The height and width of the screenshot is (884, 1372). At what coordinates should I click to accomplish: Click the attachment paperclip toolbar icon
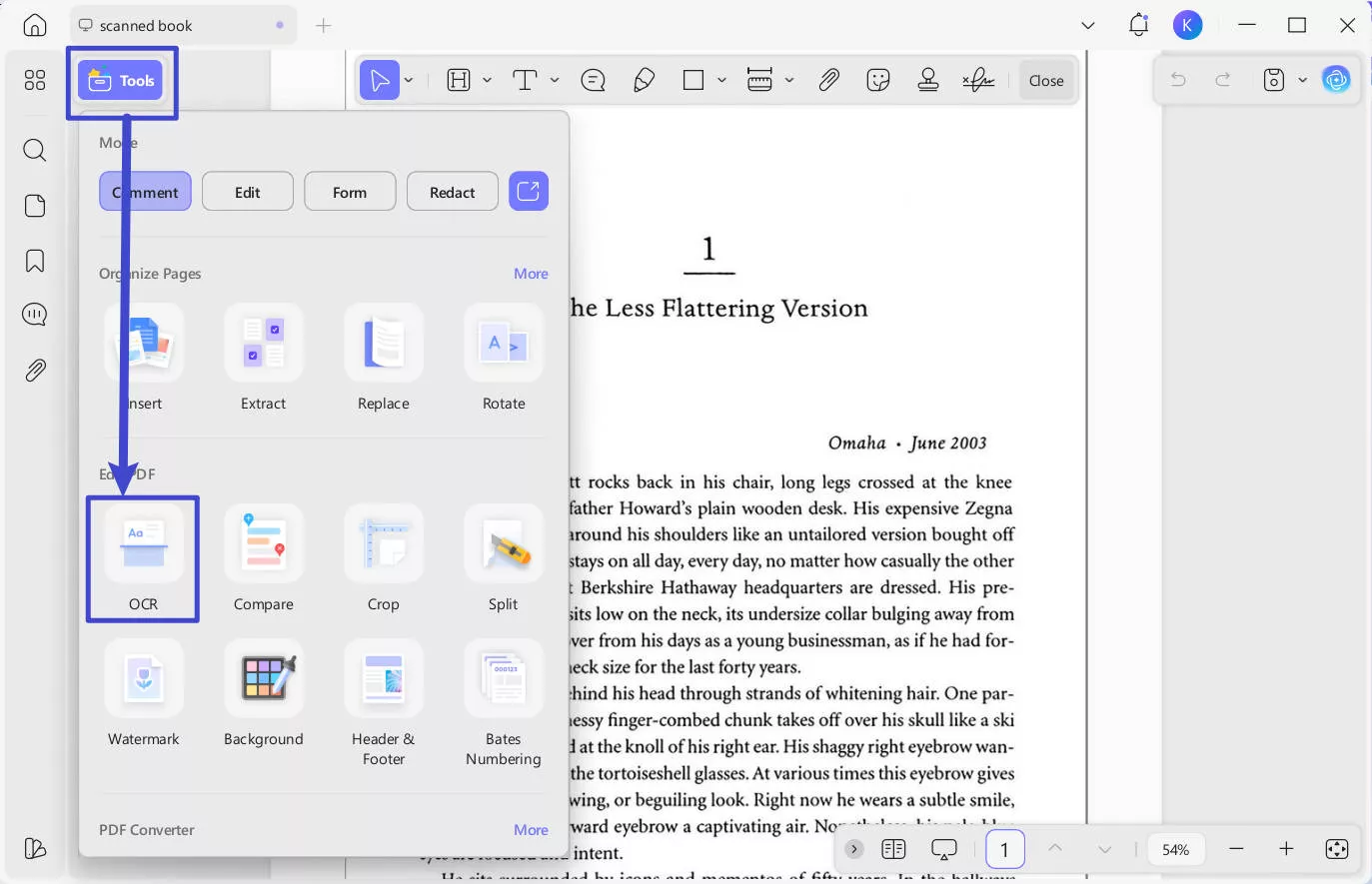click(x=828, y=80)
